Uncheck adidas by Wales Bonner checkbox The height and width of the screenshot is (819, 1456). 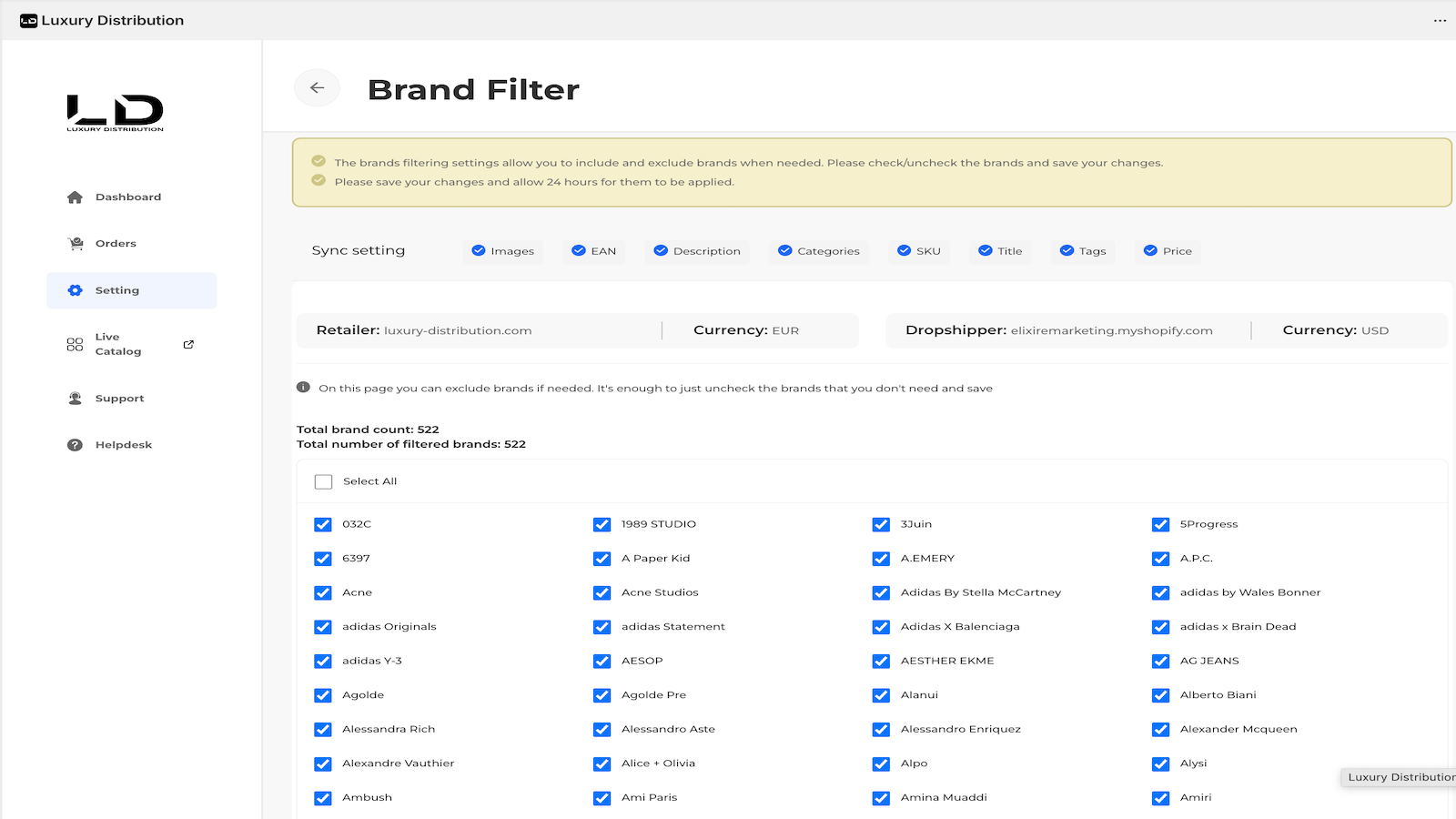[x=1160, y=592]
